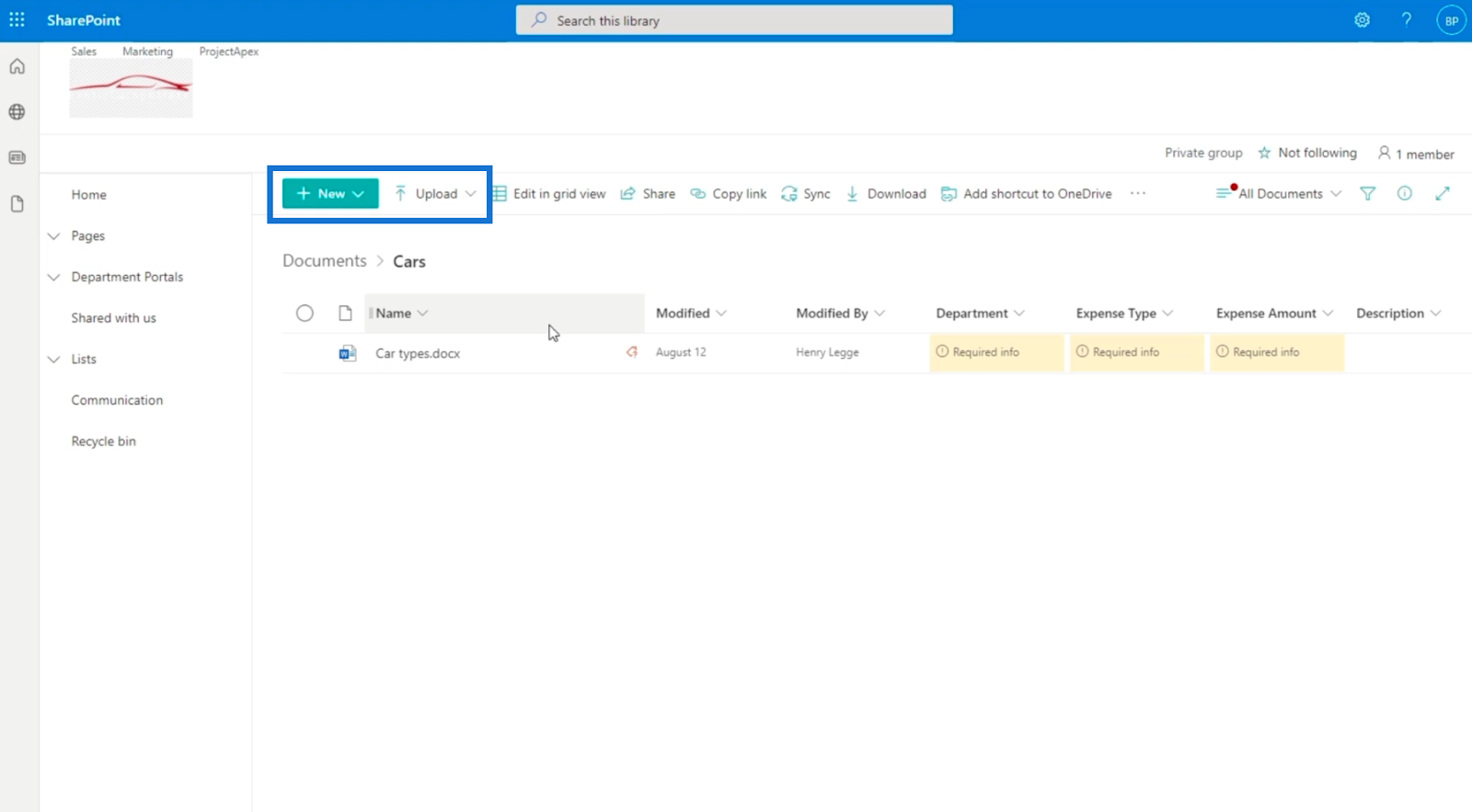The image size is (1472, 812).
Task: Open My files page icon in rail
Action: [17, 203]
